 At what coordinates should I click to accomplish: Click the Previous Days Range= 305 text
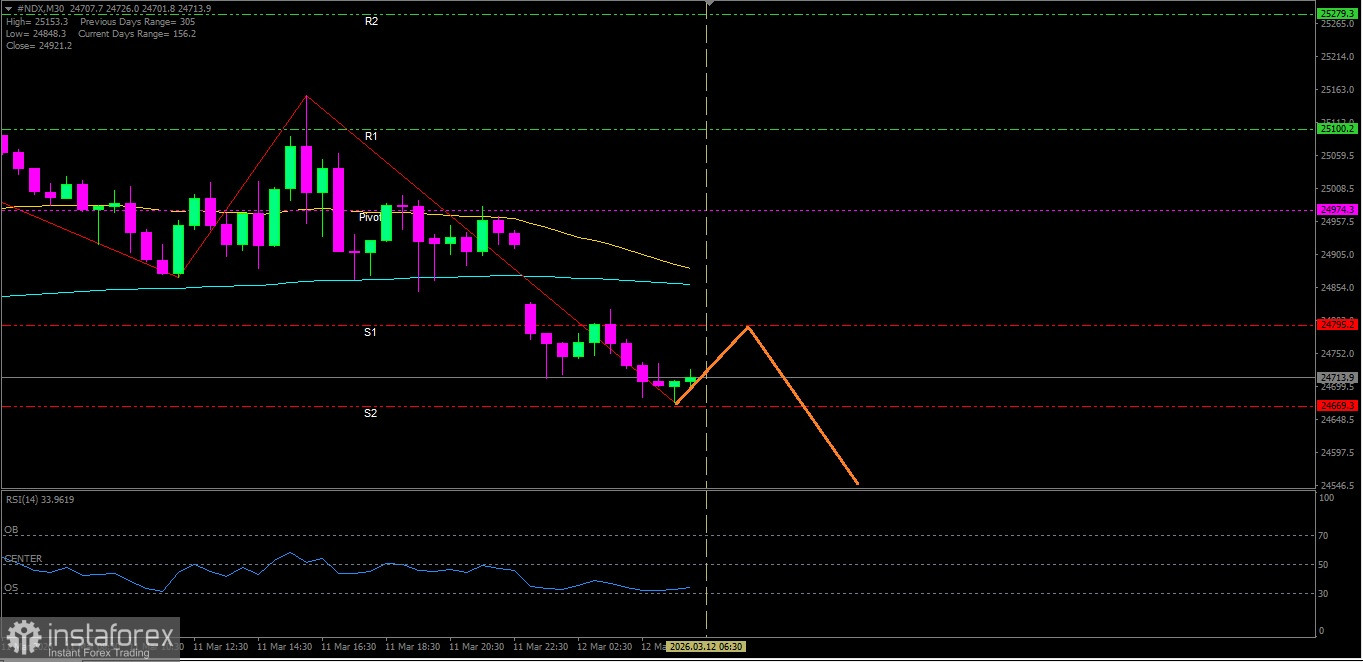click(x=138, y=22)
